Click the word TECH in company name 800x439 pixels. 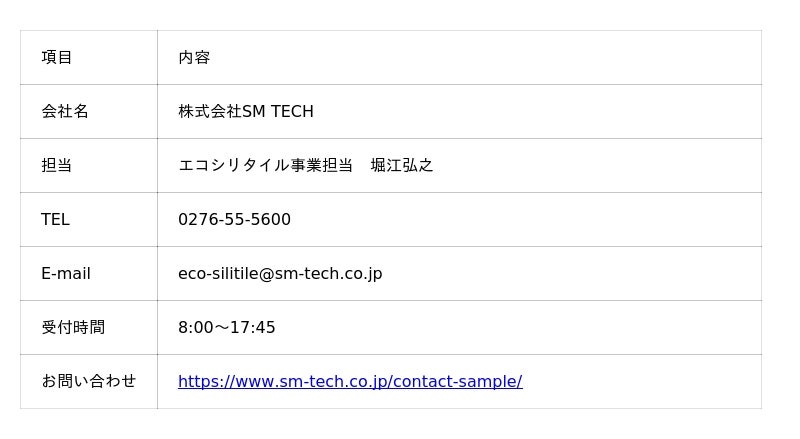pyautogui.click(x=292, y=111)
